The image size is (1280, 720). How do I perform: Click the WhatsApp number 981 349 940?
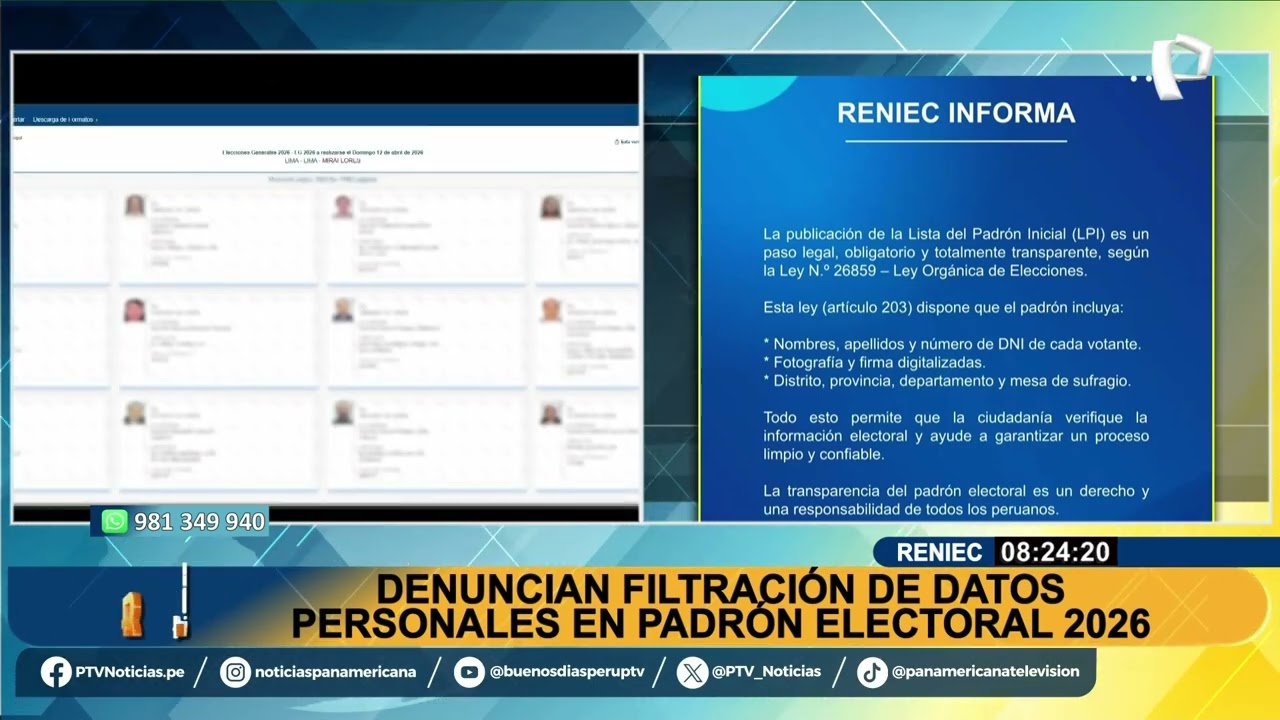[200, 522]
